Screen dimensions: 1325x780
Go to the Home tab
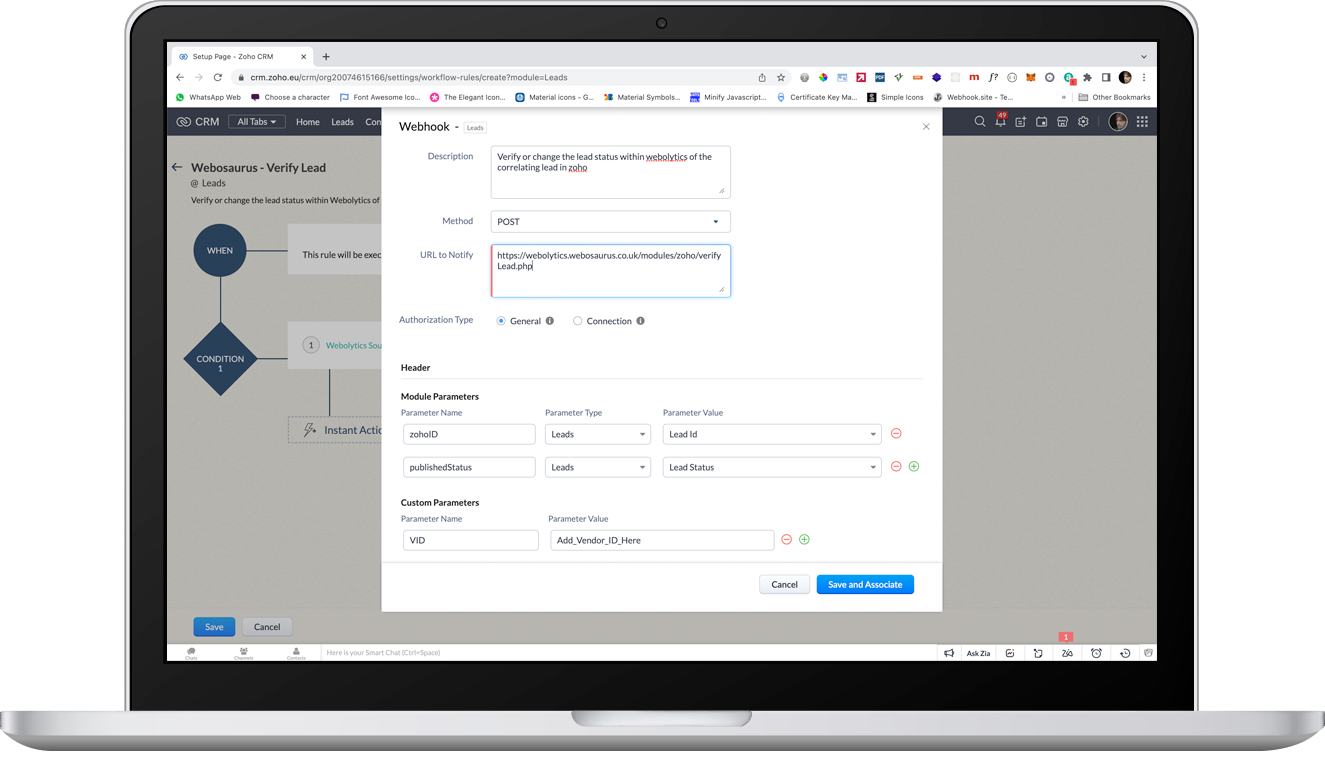pyautogui.click(x=308, y=122)
